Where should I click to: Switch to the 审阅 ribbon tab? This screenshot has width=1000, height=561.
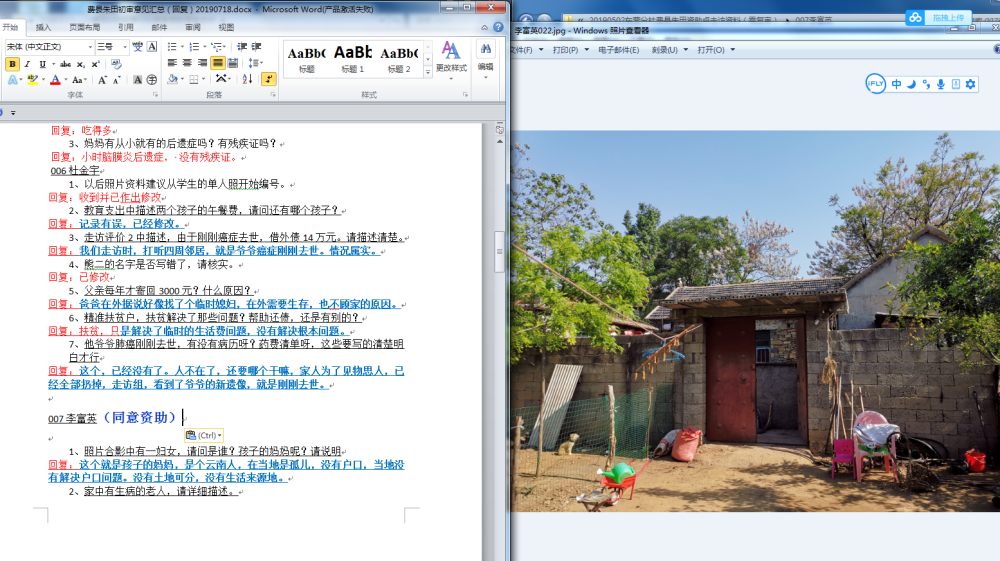(x=193, y=27)
